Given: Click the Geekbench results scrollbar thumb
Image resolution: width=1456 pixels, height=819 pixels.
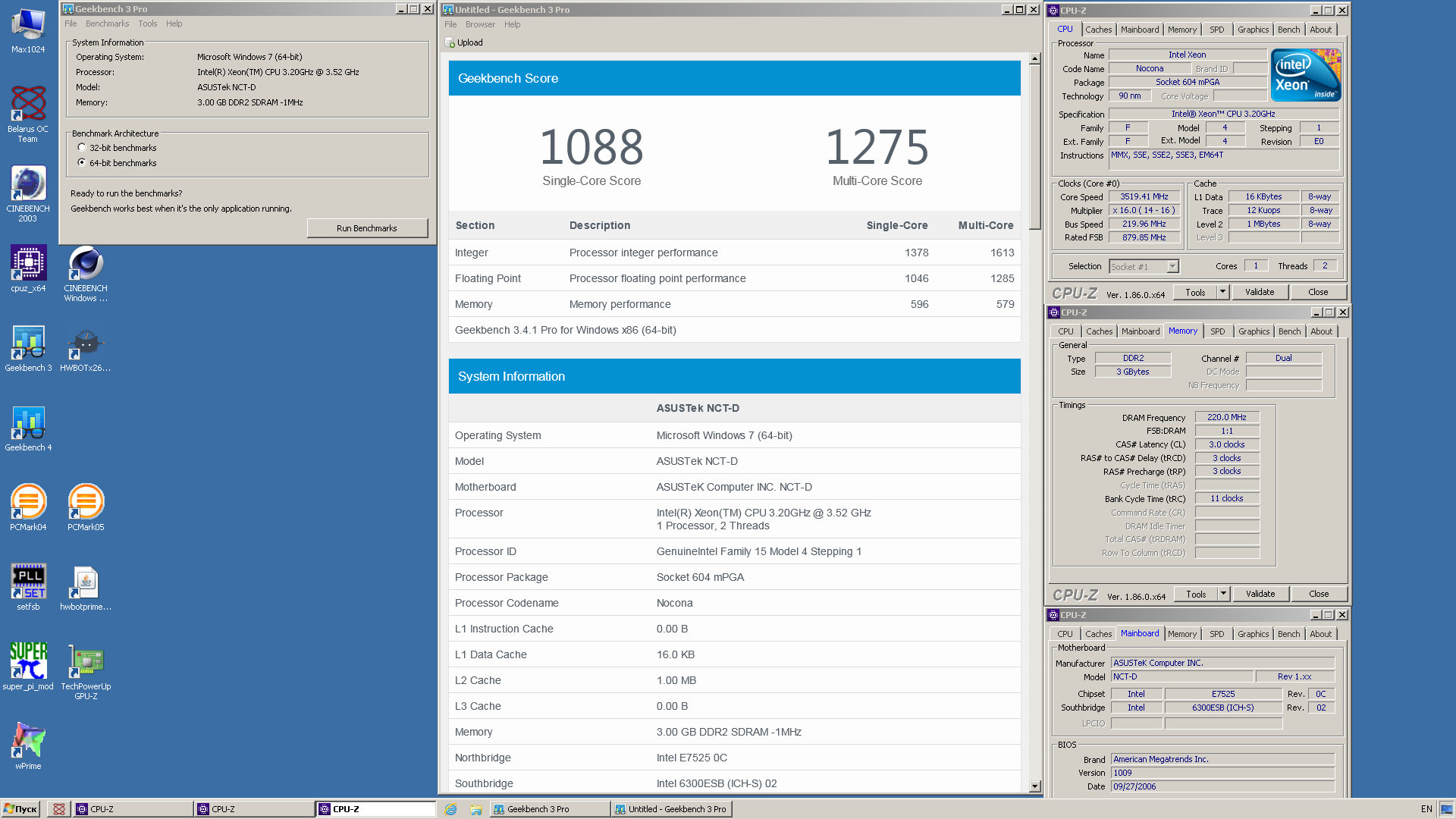Looking at the screenshot, I should coord(1034,147).
